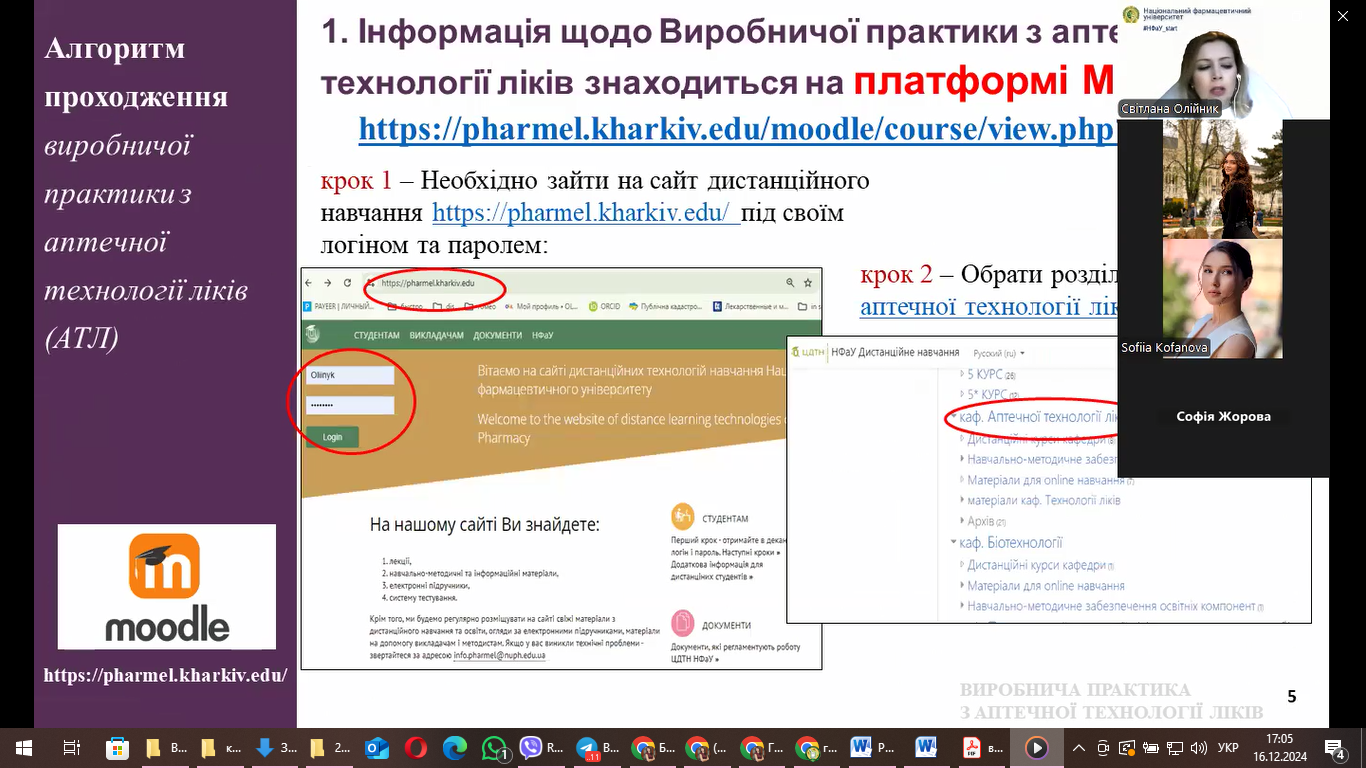Click the browser back arrow in the embedded screenshot
This screenshot has width=1366, height=768.
click(x=309, y=283)
